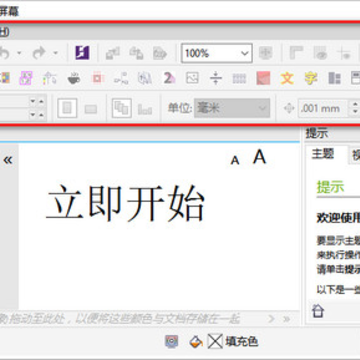Click the fill bucket icon
Image resolution: width=360 pixels, height=360 pixels.
tap(196, 341)
